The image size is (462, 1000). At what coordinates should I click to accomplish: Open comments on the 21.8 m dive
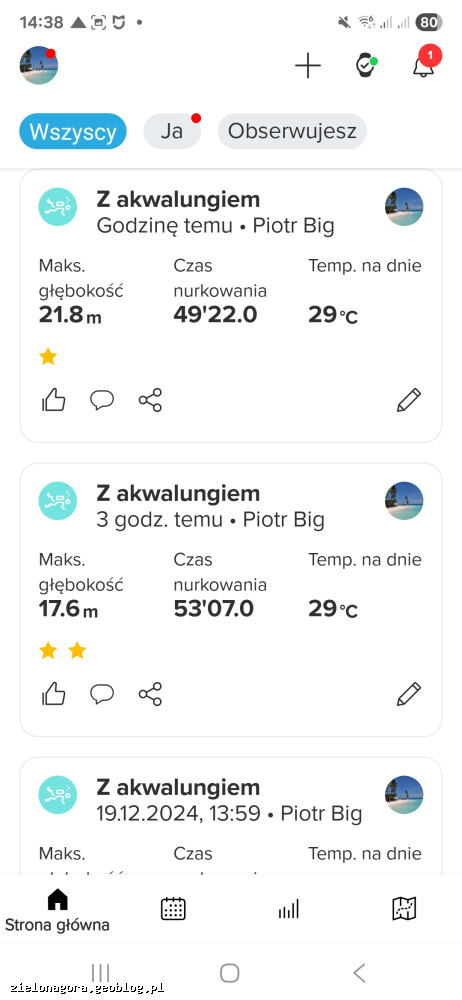pos(102,400)
